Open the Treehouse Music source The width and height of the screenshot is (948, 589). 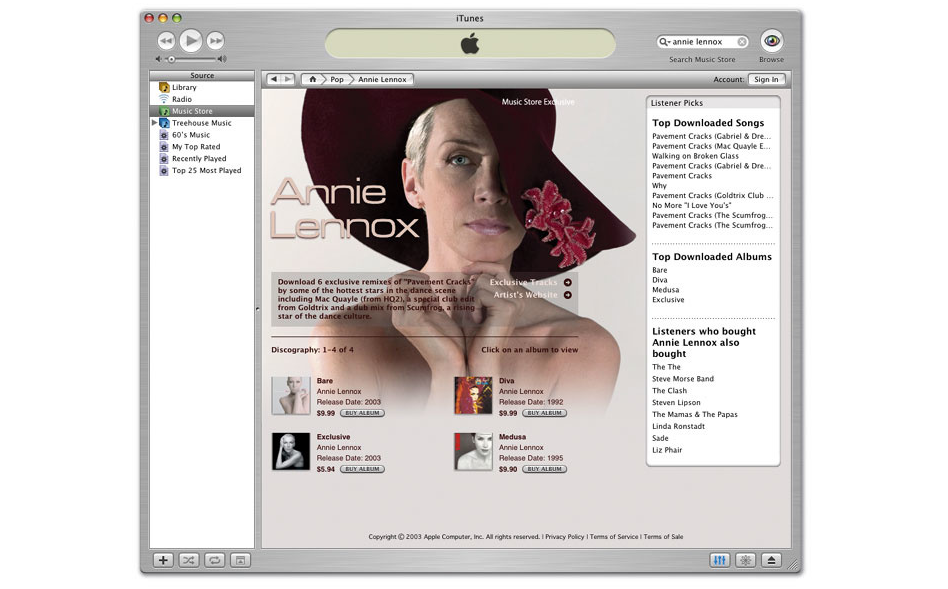click(202, 123)
